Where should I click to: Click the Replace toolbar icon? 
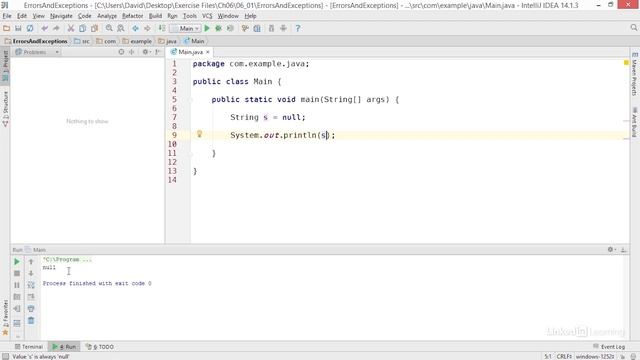coord(121,28)
